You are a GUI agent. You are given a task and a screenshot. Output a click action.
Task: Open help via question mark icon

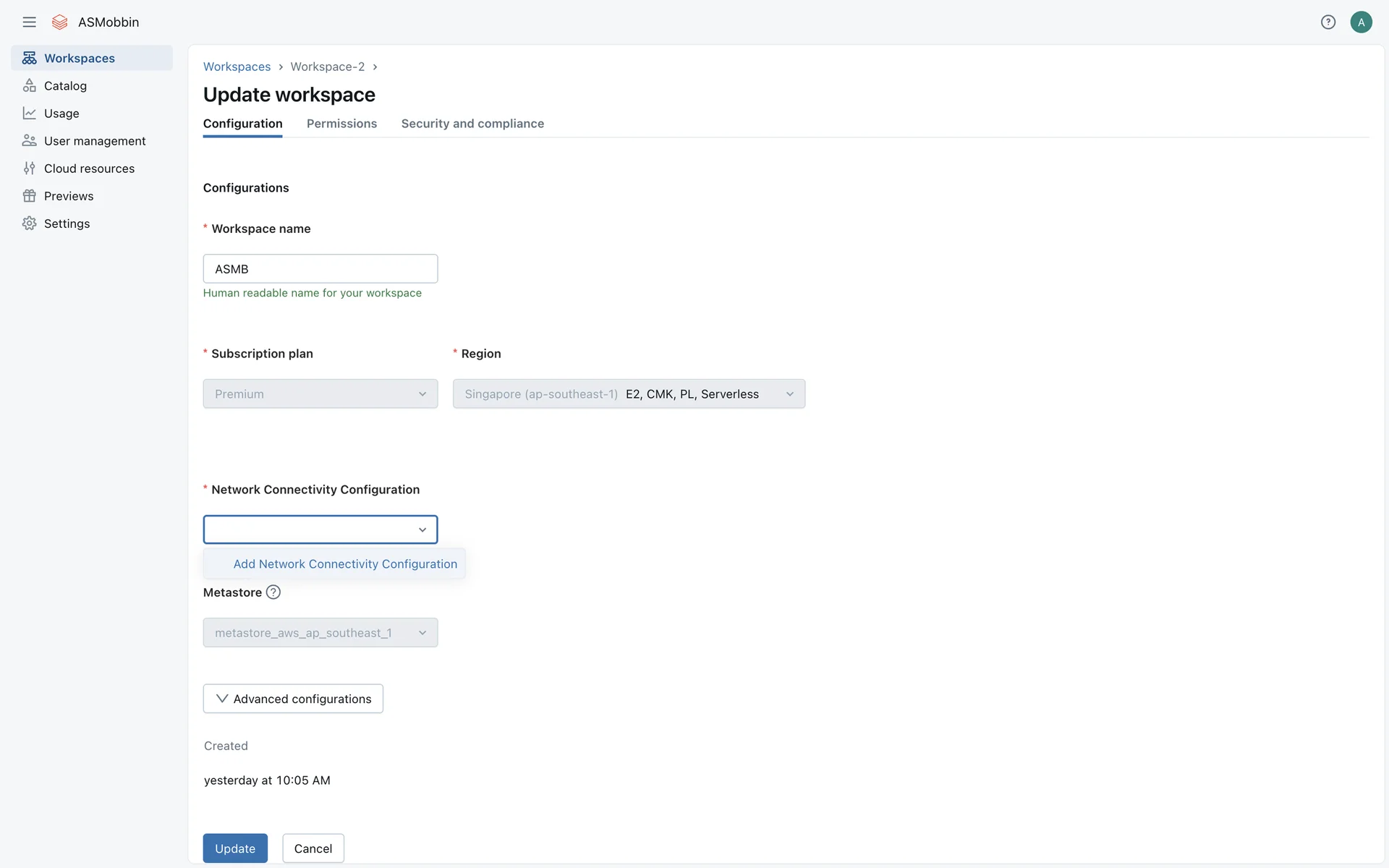1328,22
